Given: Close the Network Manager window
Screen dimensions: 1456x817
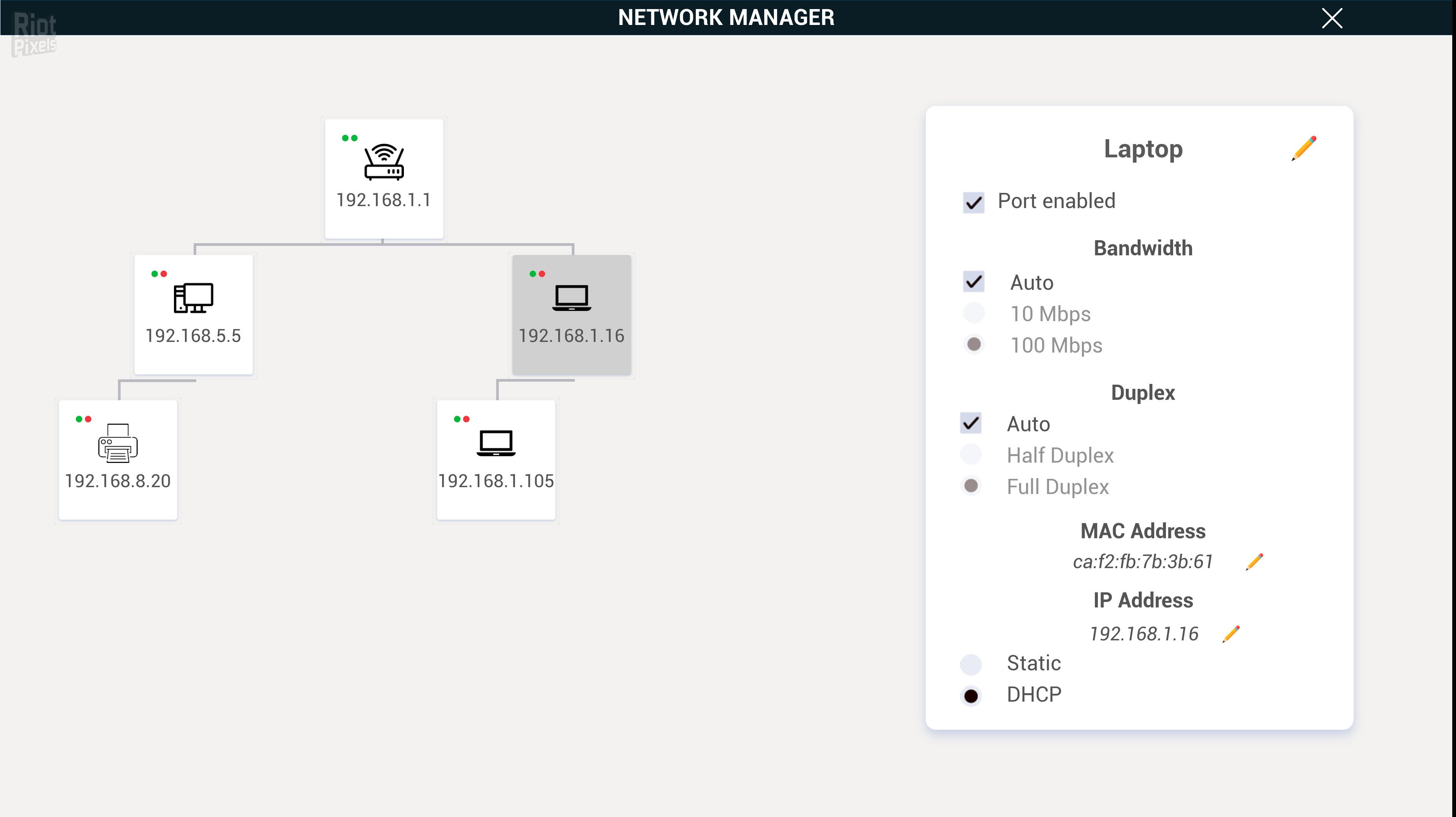Looking at the screenshot, I should tap(1332, 19).
